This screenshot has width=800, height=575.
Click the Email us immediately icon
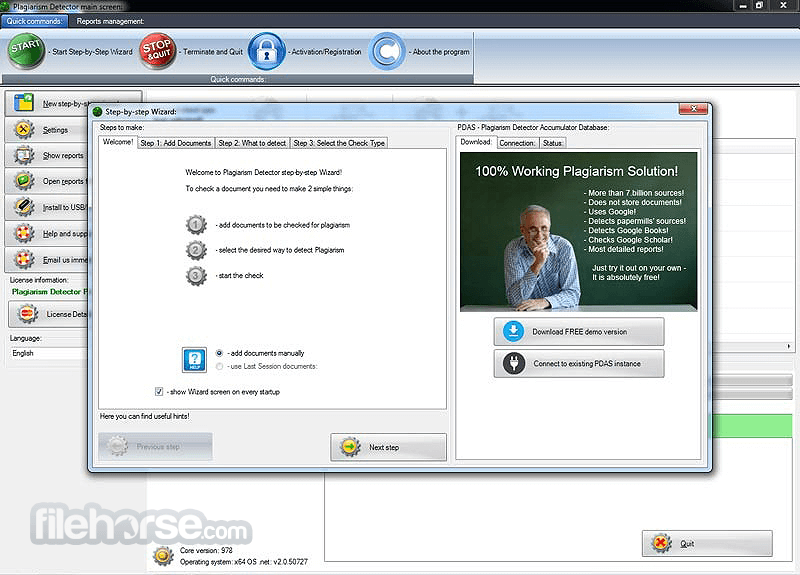(x=23, y=260)
